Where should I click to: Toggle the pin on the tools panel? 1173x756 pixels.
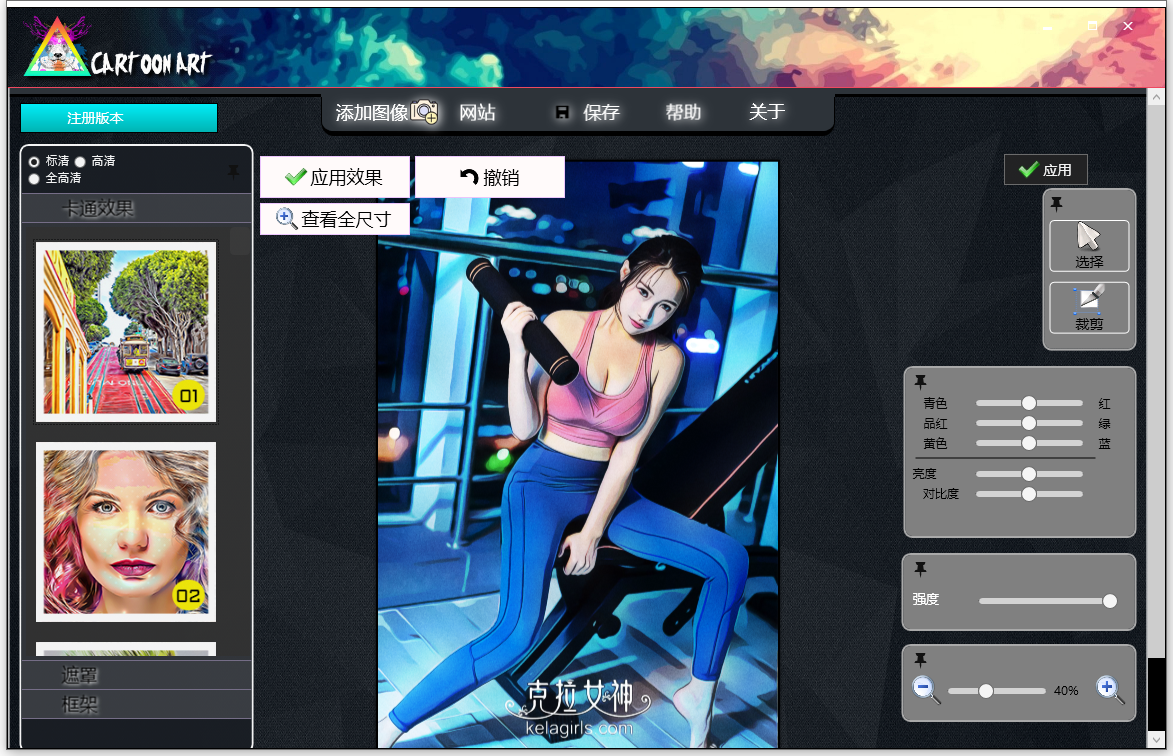(1056, 203)
